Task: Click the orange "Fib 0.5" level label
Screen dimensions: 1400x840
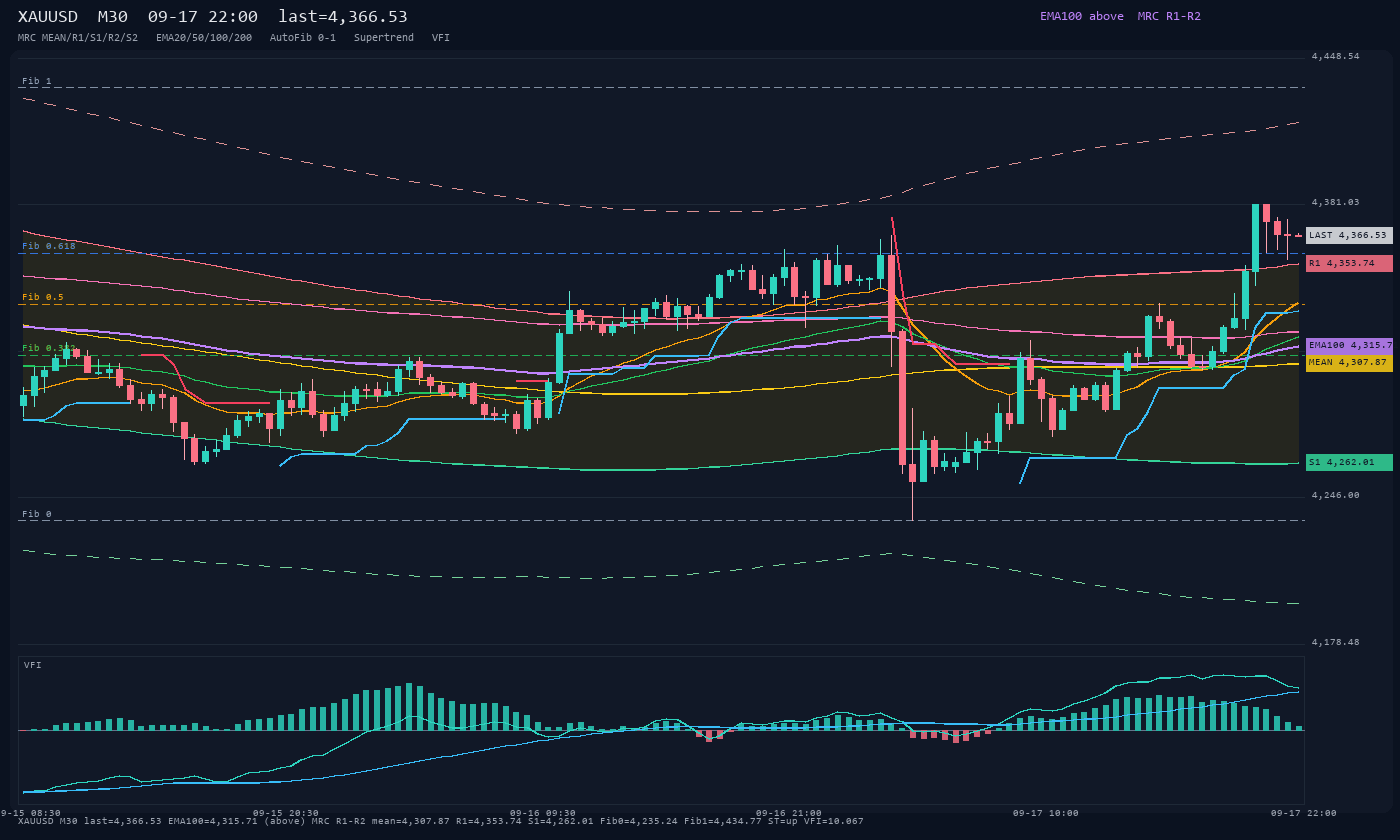Action: [x=43, y=297]
